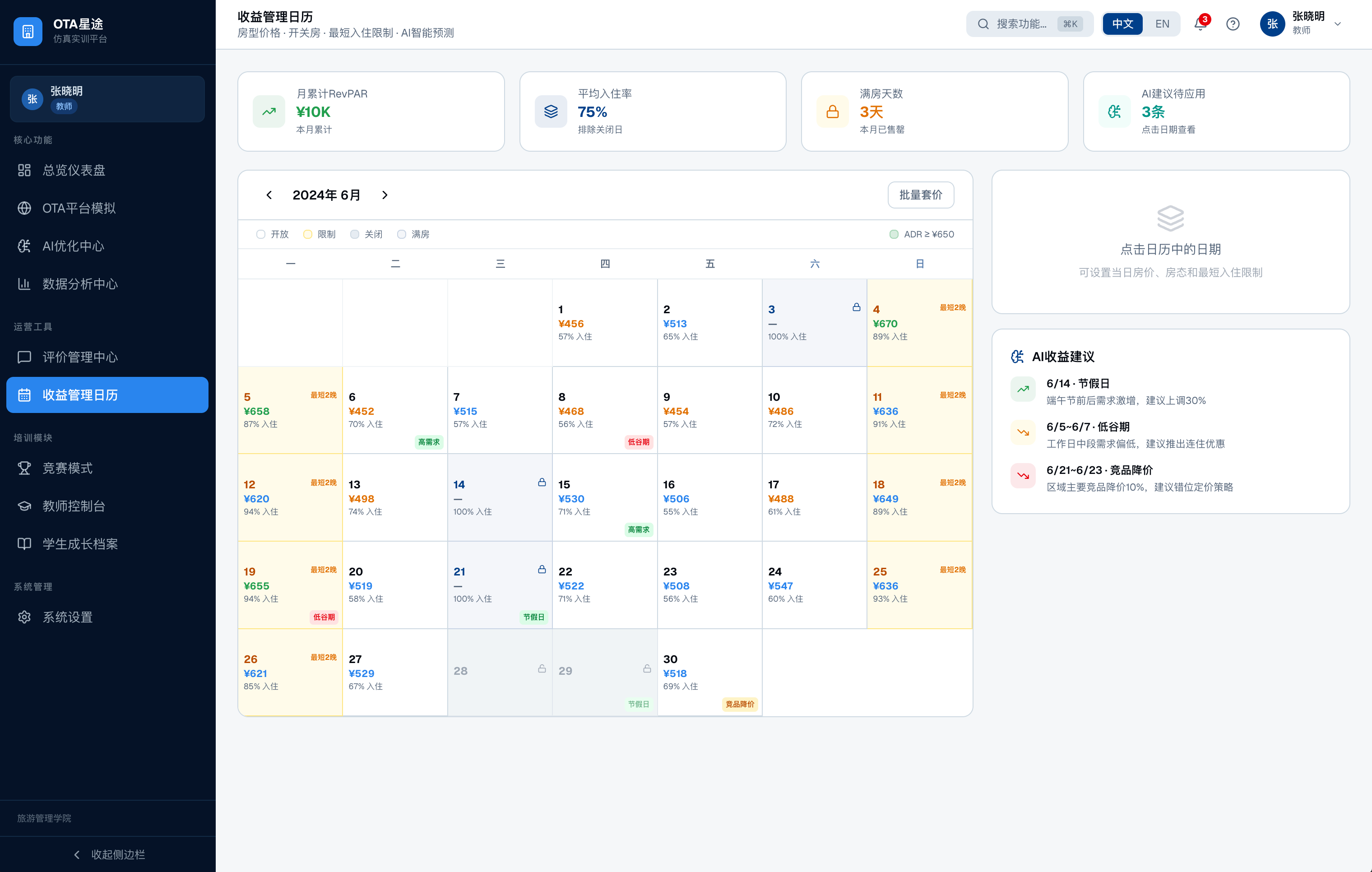Click the 批量套价 button

point(920,195)
